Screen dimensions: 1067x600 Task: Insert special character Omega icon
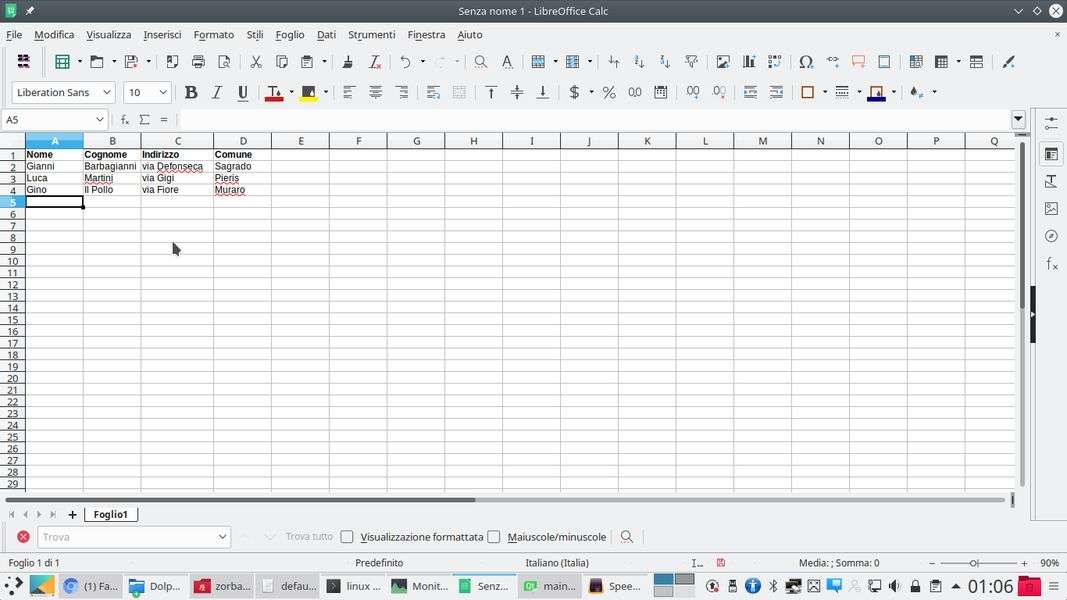coord(806,62)
